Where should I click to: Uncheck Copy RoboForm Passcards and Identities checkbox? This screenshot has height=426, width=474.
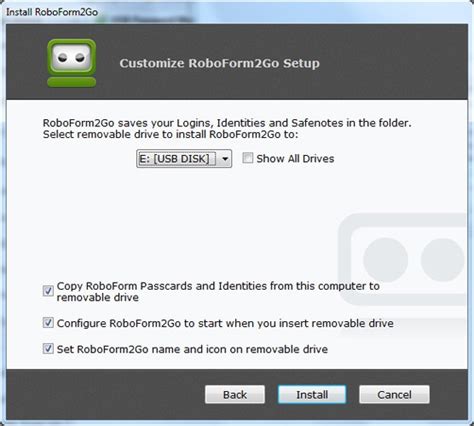tap(48, 291)
